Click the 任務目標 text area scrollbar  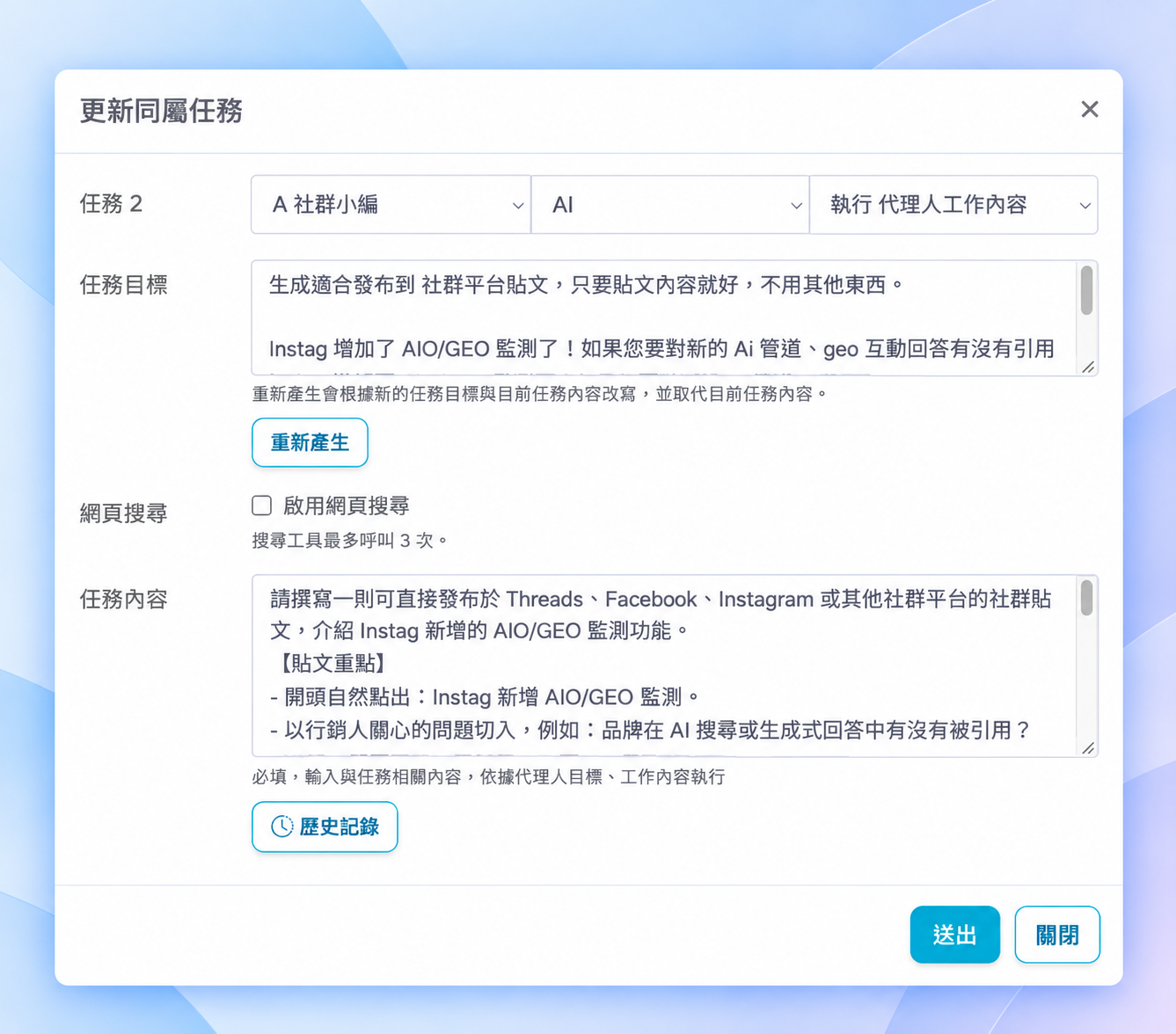[1087, 290]
